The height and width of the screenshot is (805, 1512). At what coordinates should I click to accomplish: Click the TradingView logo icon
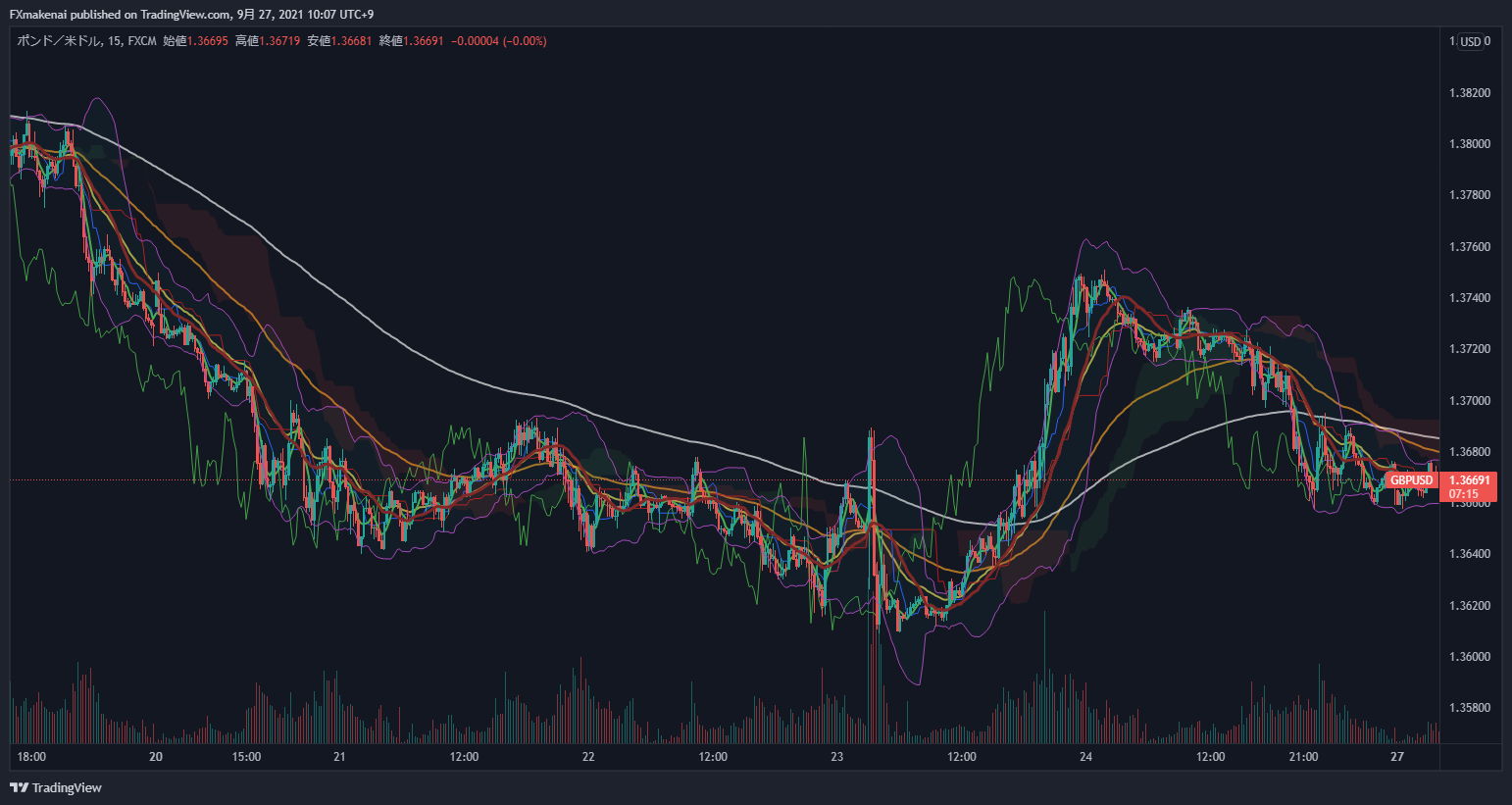pyautogui.click(x=19, y=787)
